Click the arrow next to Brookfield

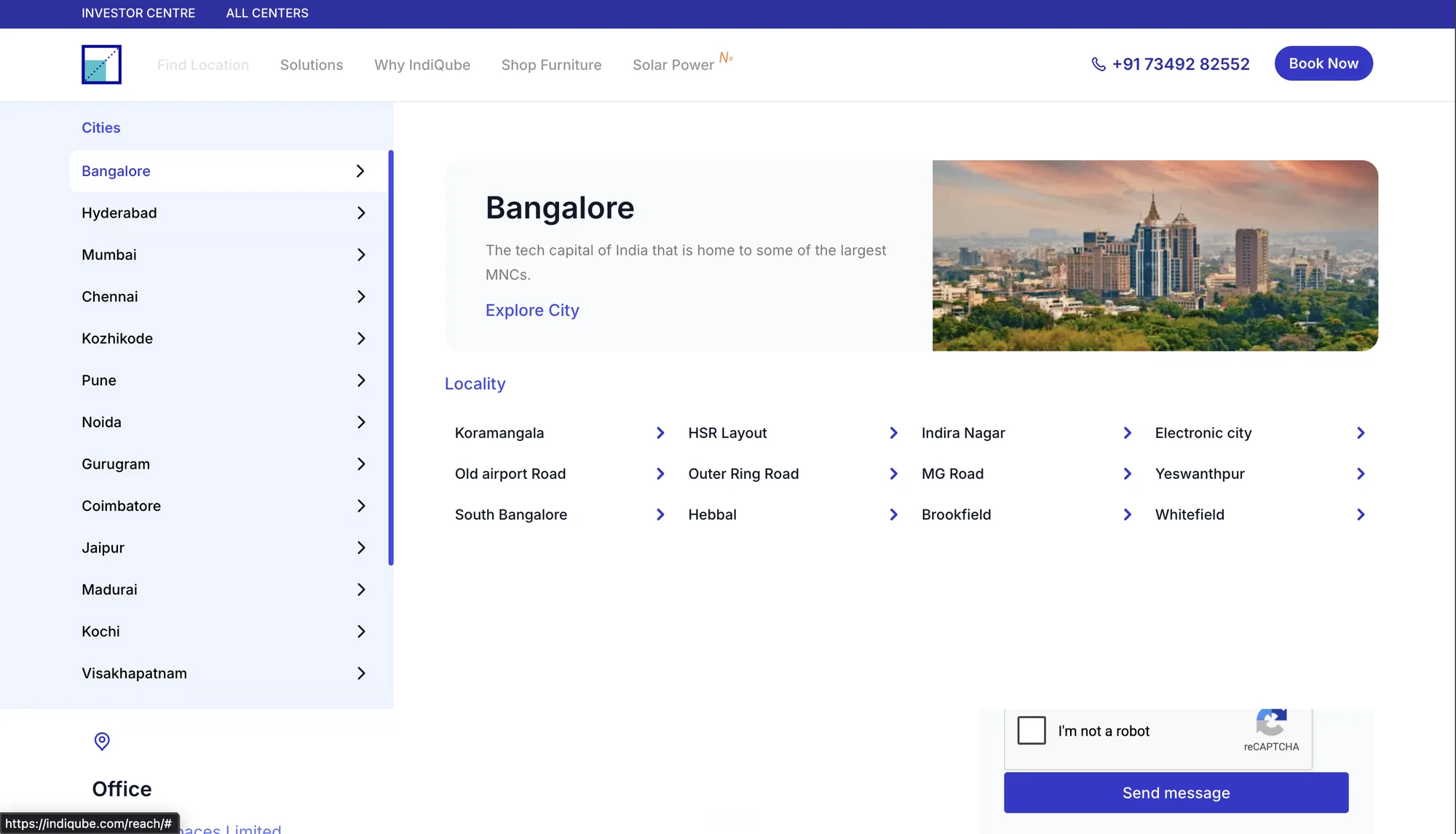click(x=1128, y=515)
